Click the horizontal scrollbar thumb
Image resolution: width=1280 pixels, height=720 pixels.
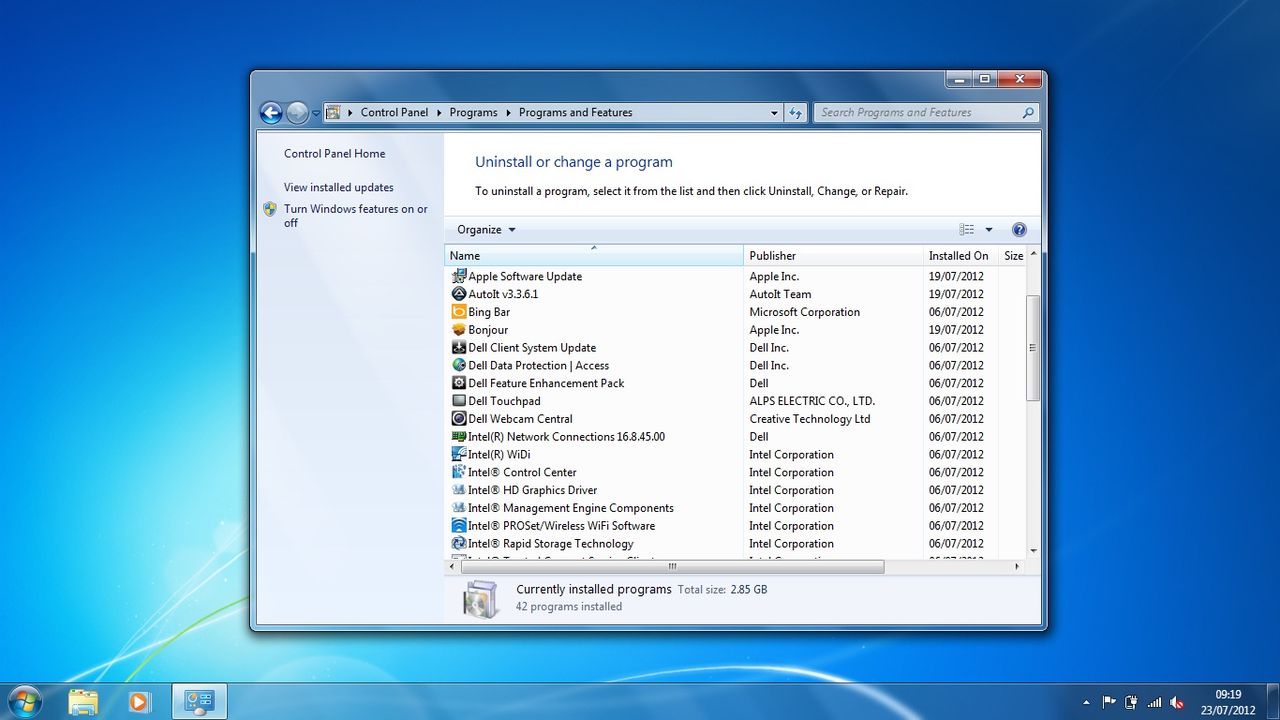(x=672, y=567)
